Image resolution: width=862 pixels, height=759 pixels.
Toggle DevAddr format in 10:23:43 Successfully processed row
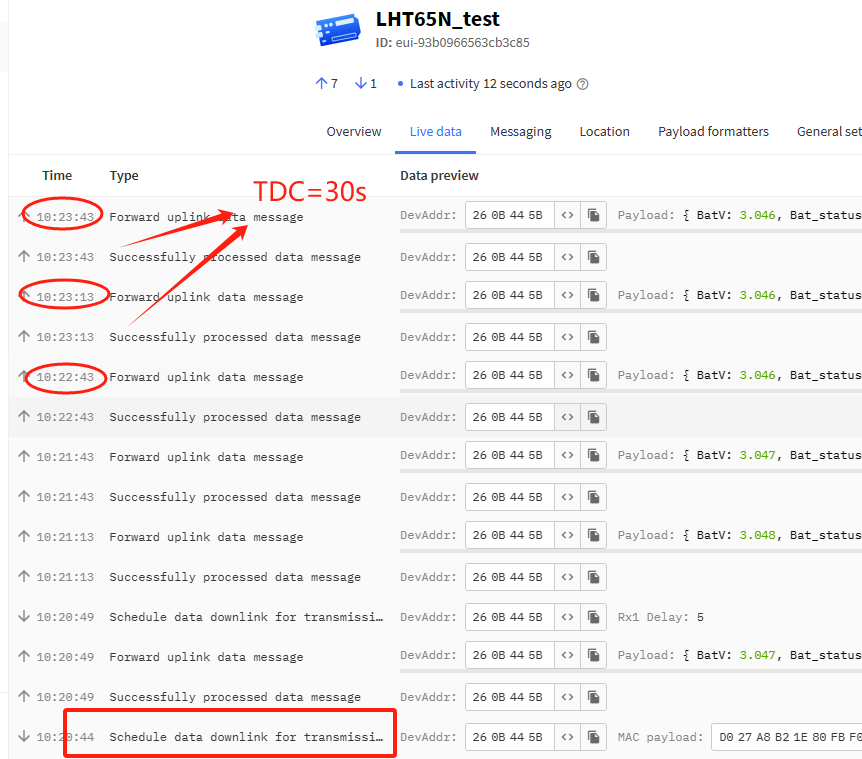(567, 257)
